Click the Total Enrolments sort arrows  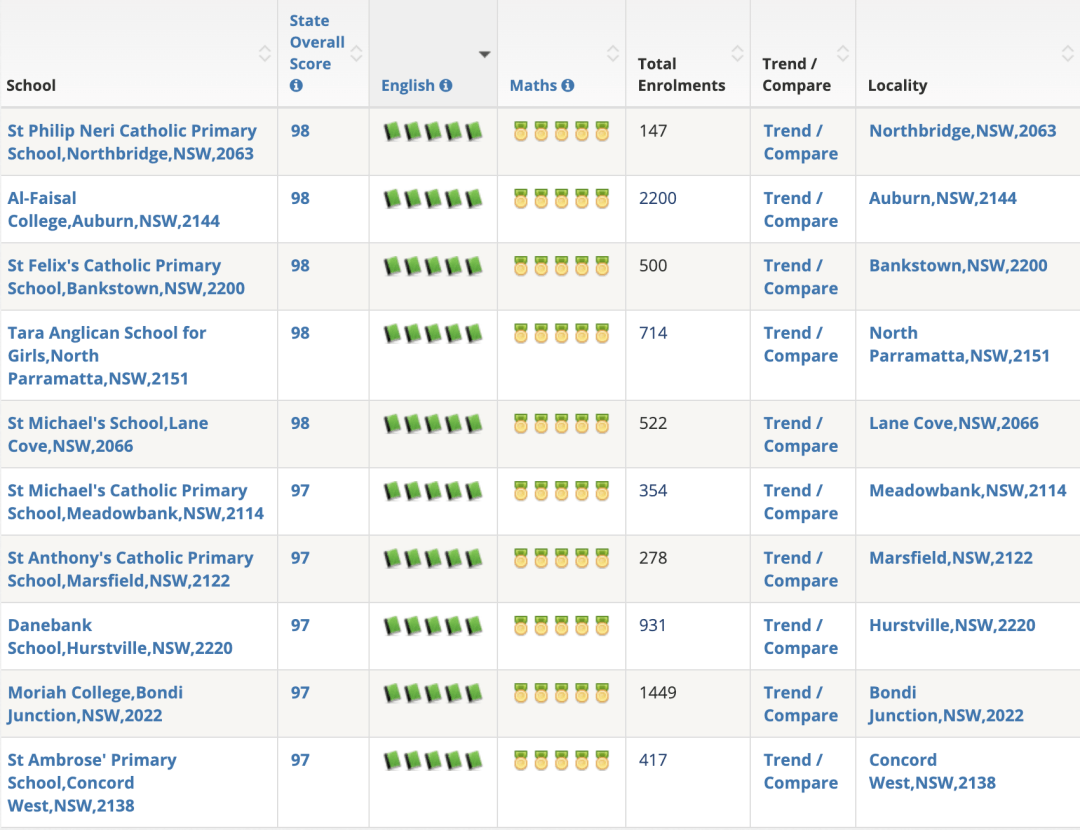(737, 53)
